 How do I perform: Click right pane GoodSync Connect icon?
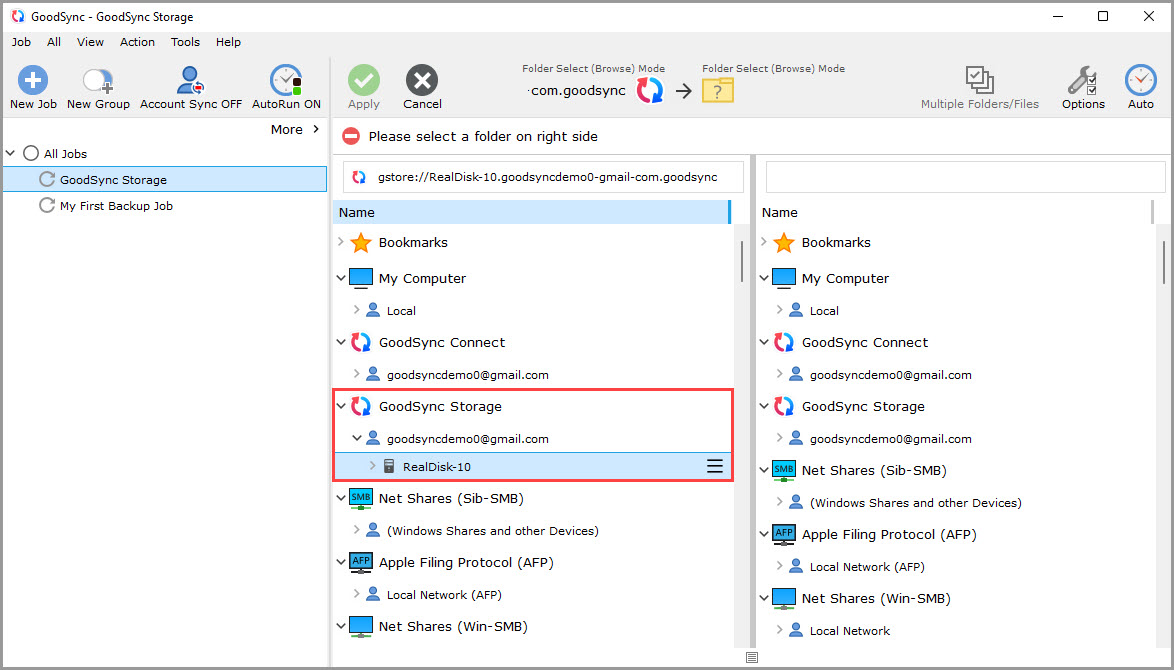coord(784,342)
